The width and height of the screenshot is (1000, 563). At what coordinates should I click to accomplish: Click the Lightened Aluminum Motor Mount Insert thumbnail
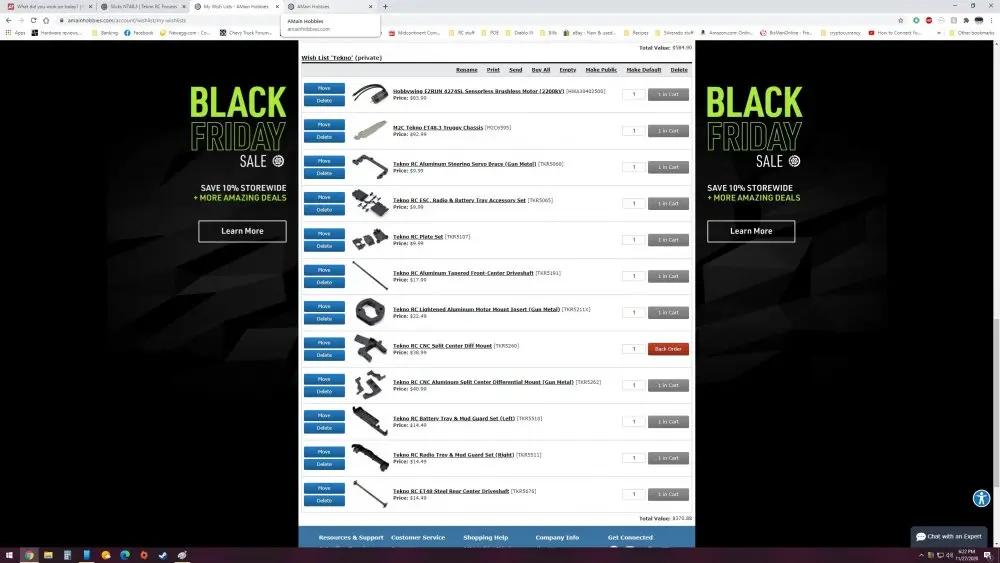point(370,312)
